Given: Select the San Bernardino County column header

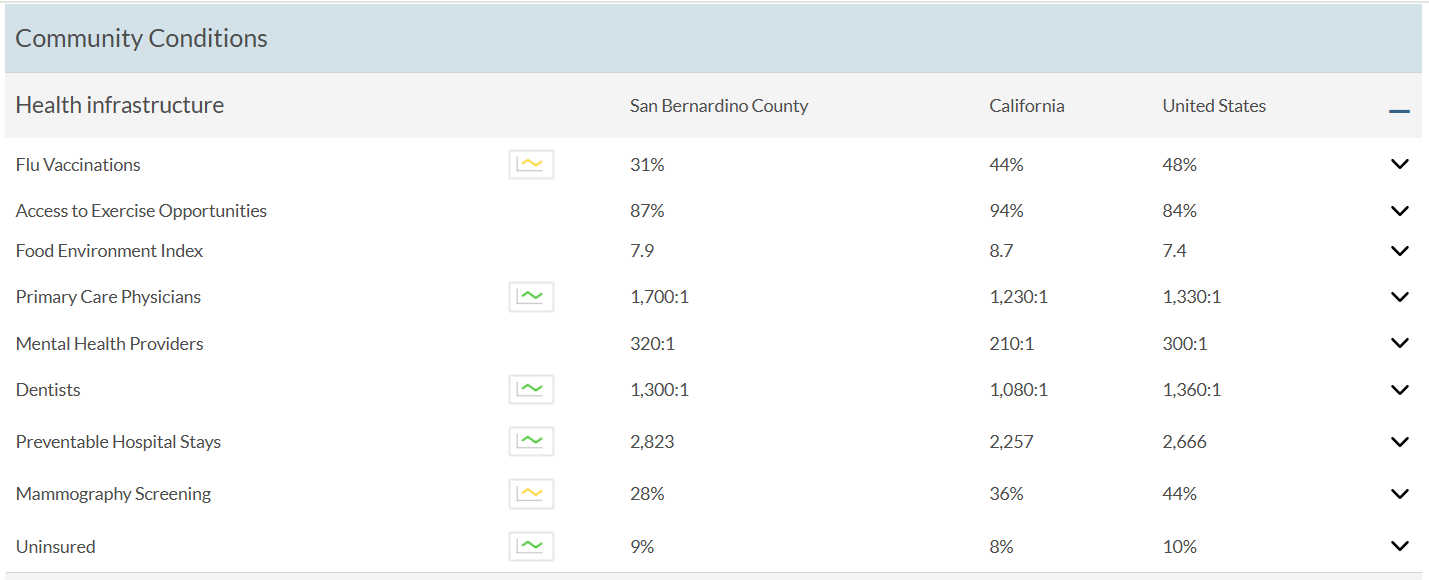Looking at the screenshot, I should click(x=718, y=106).
